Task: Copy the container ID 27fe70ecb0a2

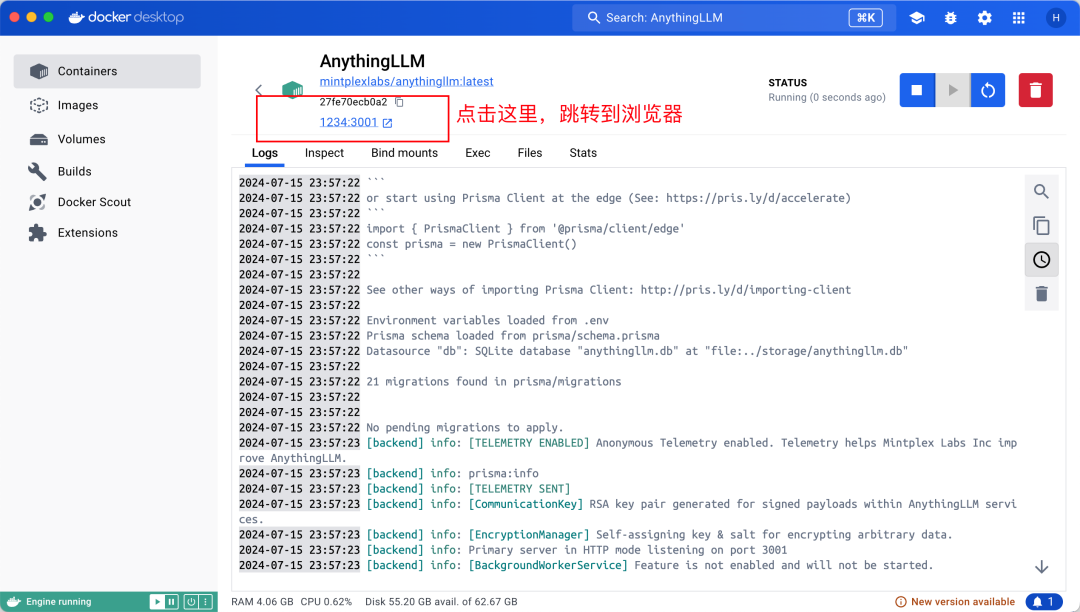Action: pyautogui.click(x=399, y=102)
